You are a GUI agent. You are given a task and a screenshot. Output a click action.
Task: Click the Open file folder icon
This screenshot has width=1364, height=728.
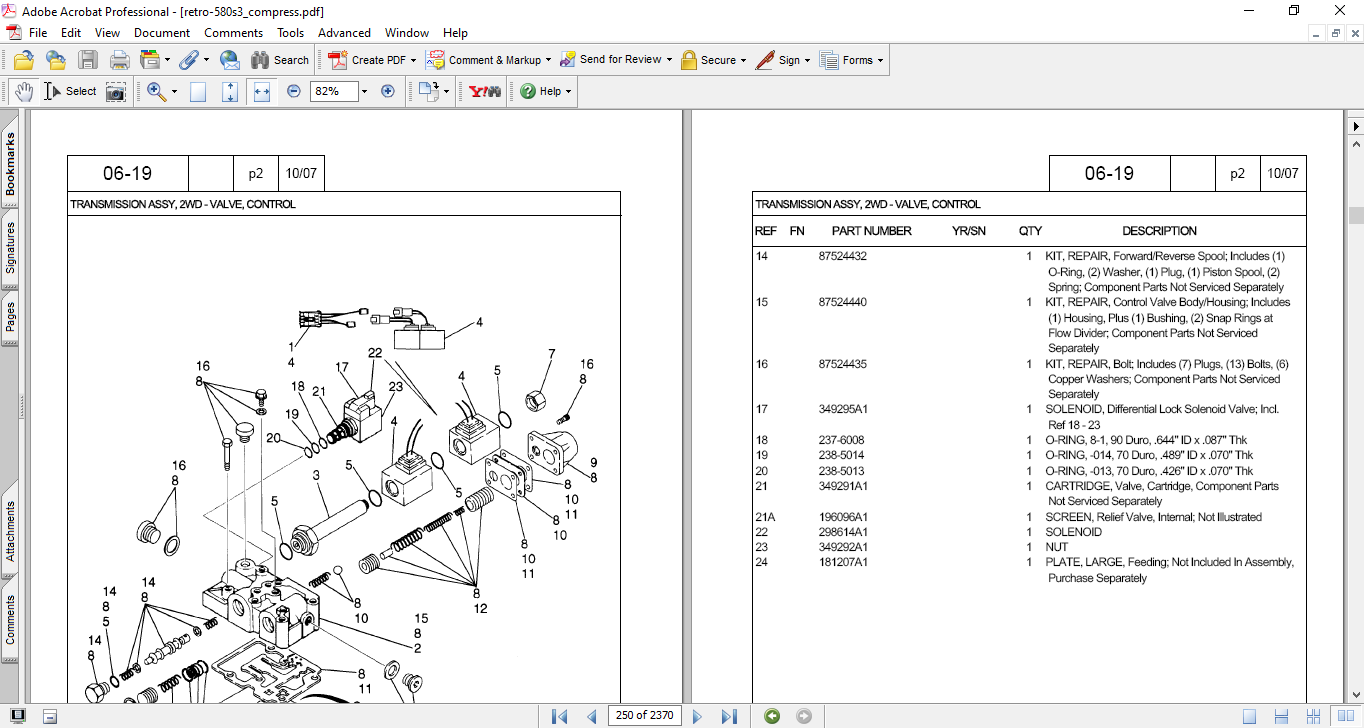click(x=24, y=60)
